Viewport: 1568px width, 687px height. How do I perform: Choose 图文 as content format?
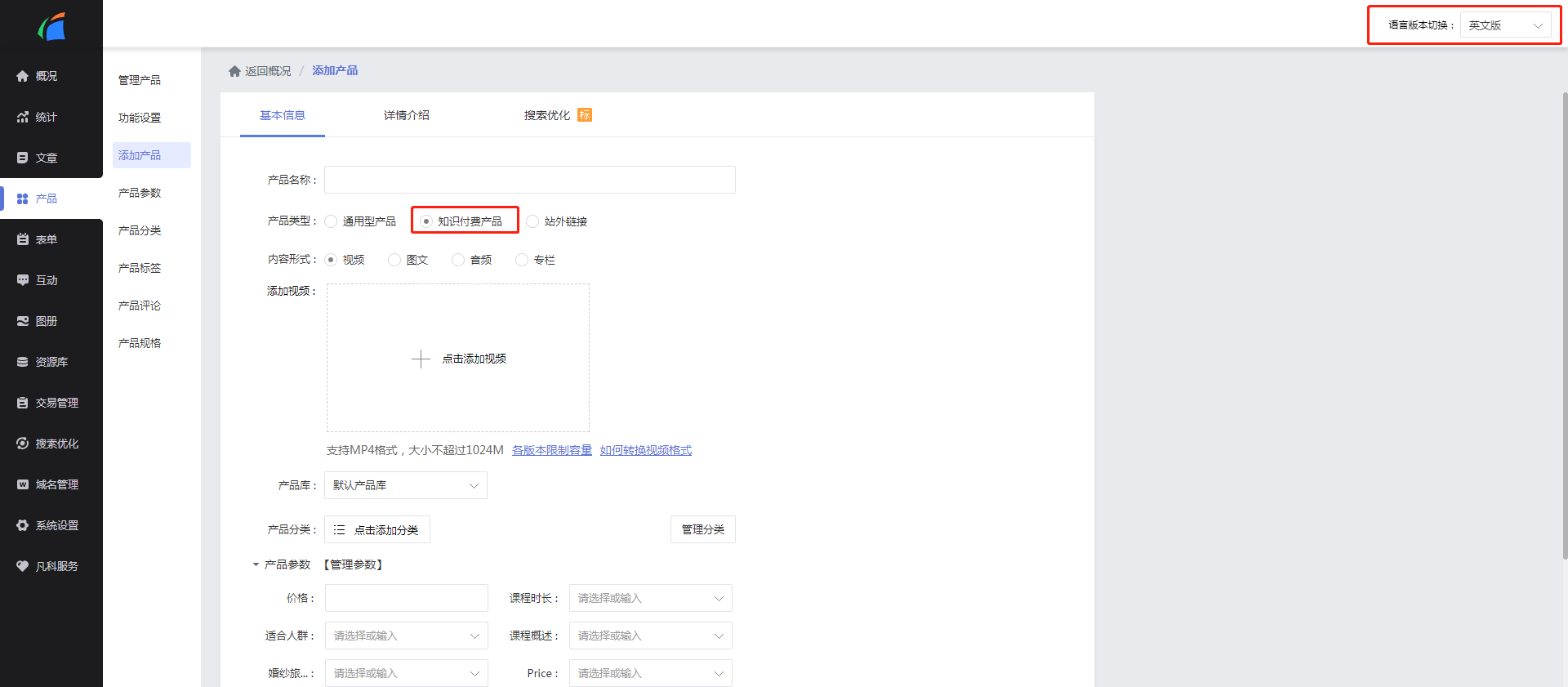click(x=394, y=260)
